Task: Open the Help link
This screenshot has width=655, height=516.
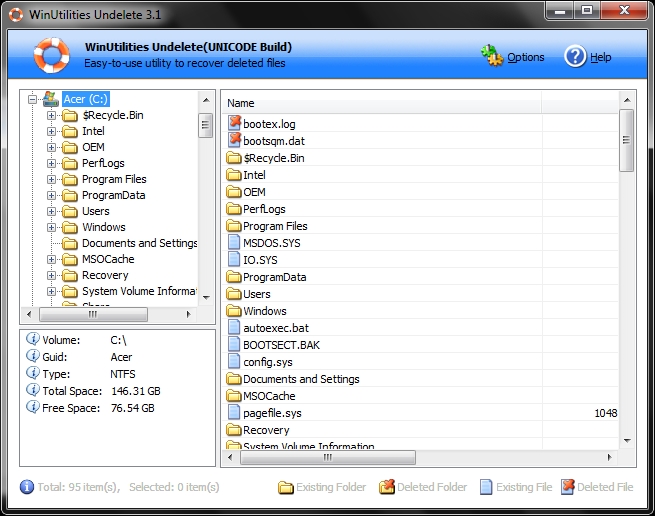Action: tap(600, 57)
